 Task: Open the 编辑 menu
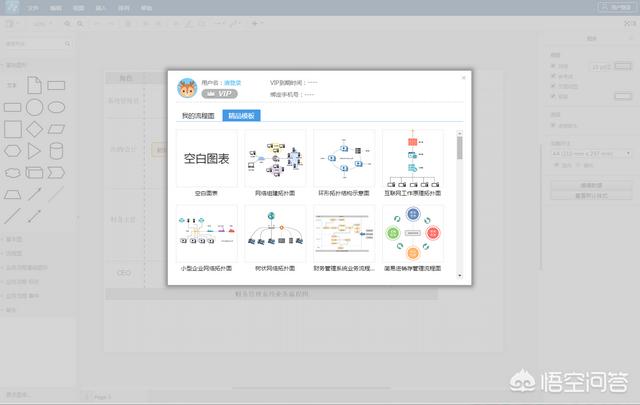[x=56, y=8]
